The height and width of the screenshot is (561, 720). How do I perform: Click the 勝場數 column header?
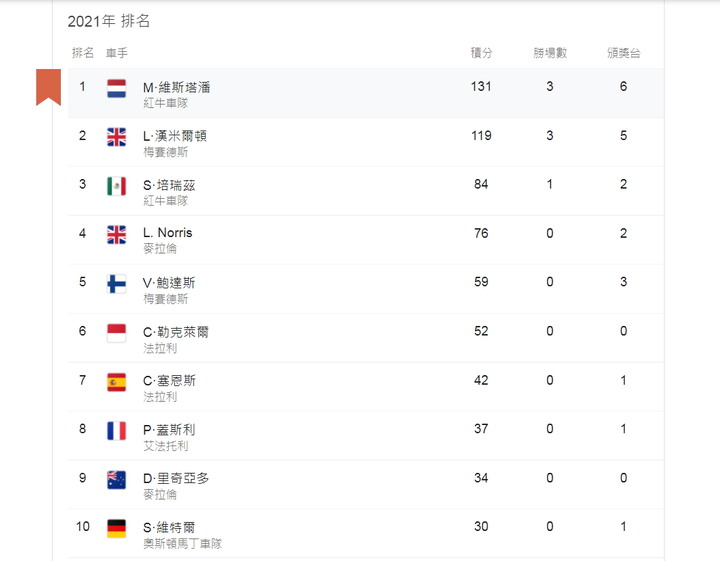click(x=550, y=53)
